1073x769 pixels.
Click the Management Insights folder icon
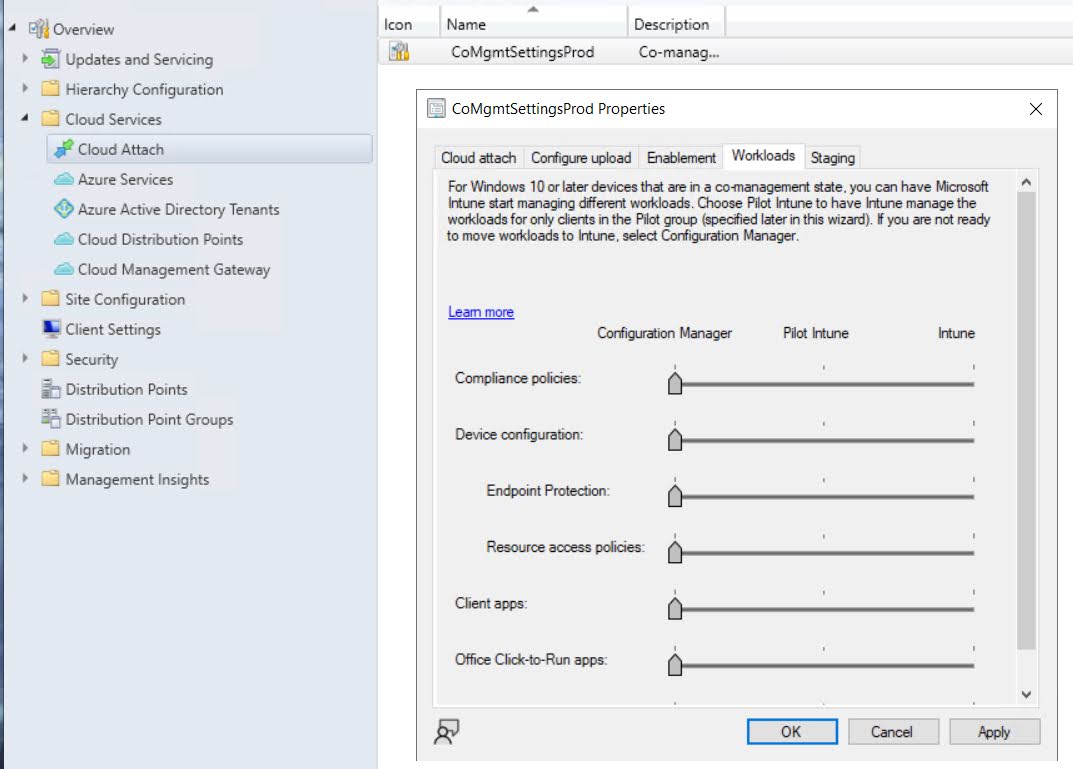[51, 479]
